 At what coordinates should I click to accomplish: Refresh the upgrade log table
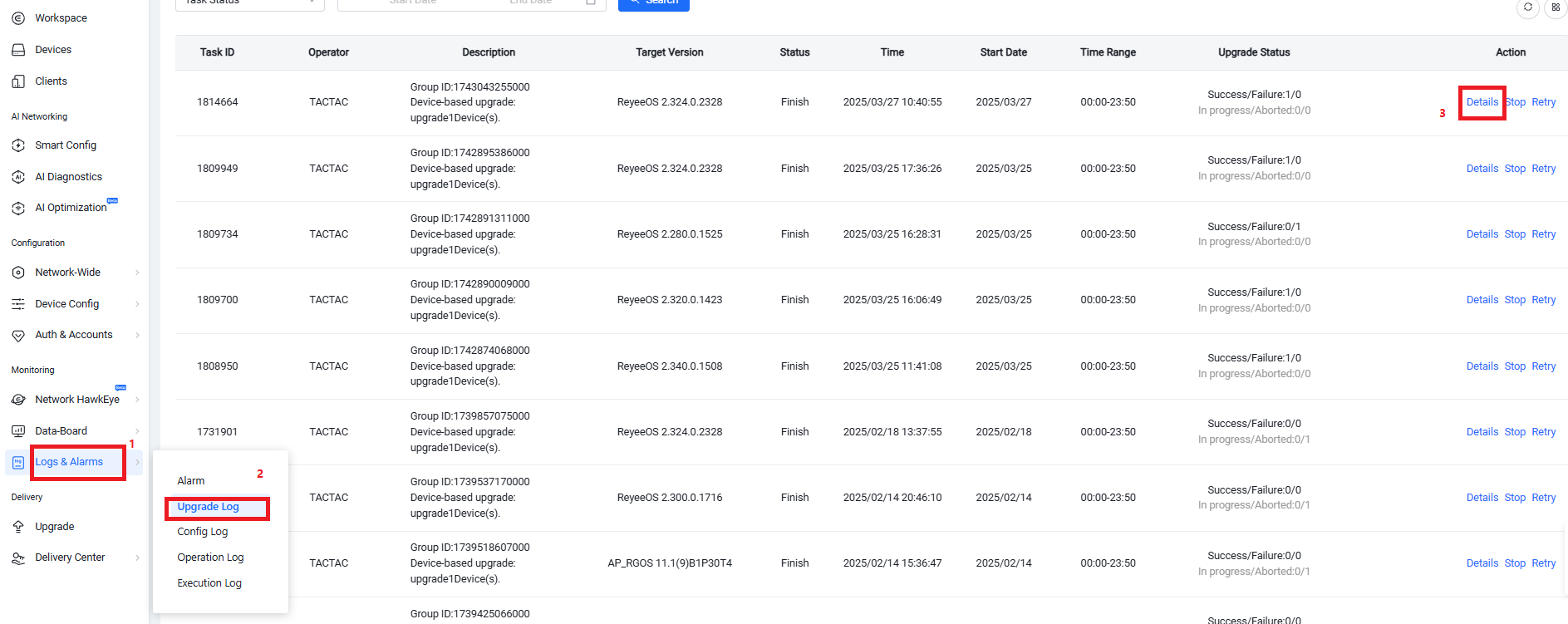(x=1528, y=7)
